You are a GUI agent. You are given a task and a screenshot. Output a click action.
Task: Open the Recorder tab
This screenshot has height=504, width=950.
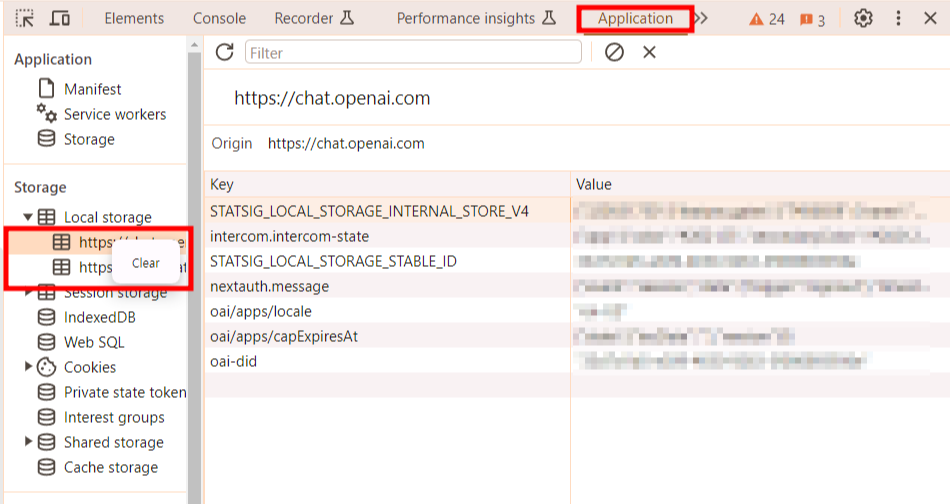click(314, 19)
